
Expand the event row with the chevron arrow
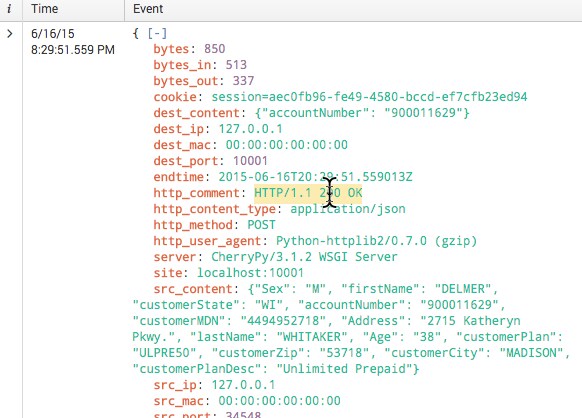click(x=10, y=34)
